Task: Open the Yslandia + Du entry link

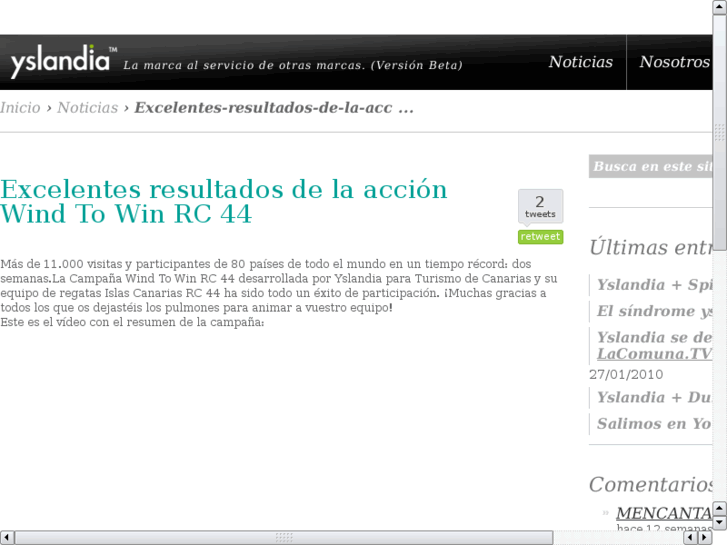Action: (x=654, y=398)
